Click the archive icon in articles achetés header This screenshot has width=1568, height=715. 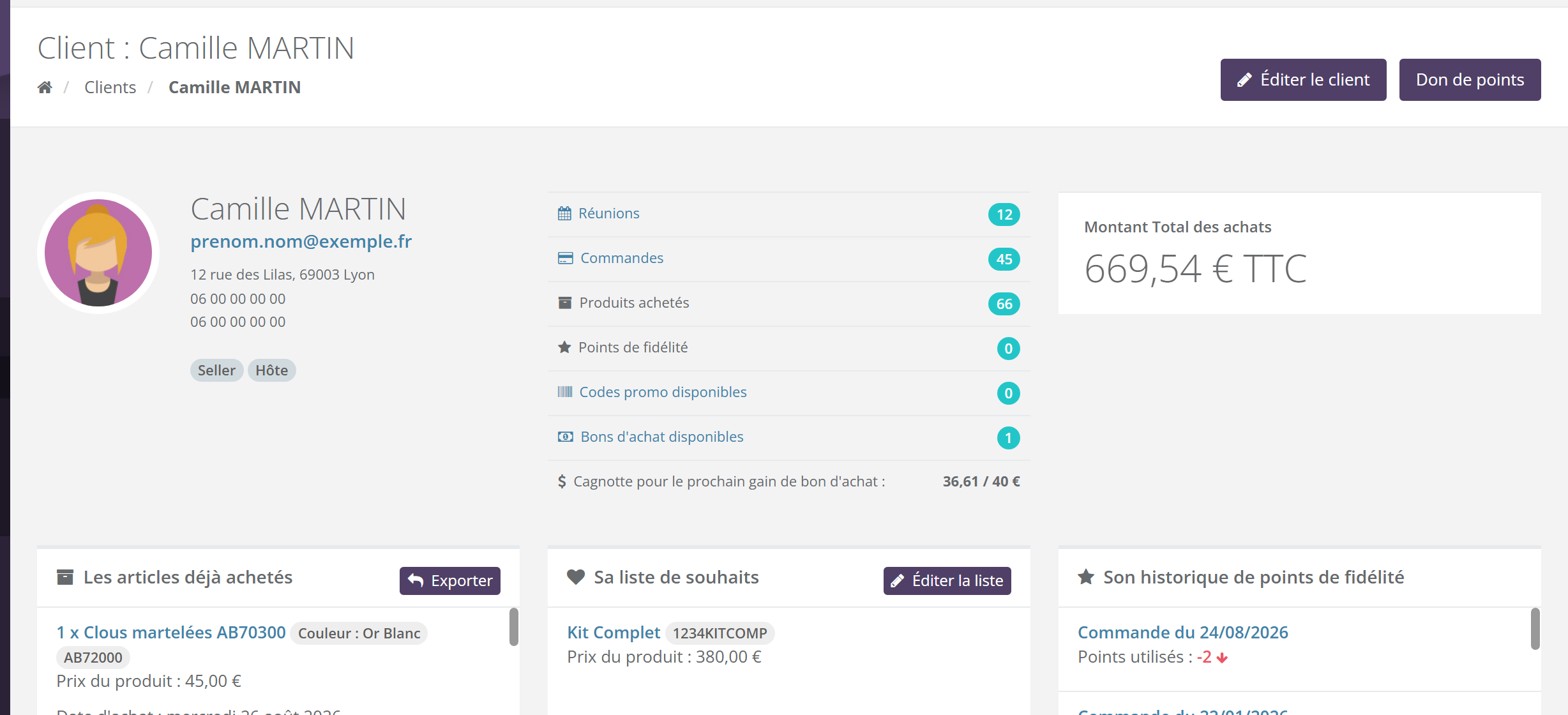pos(65,577)
